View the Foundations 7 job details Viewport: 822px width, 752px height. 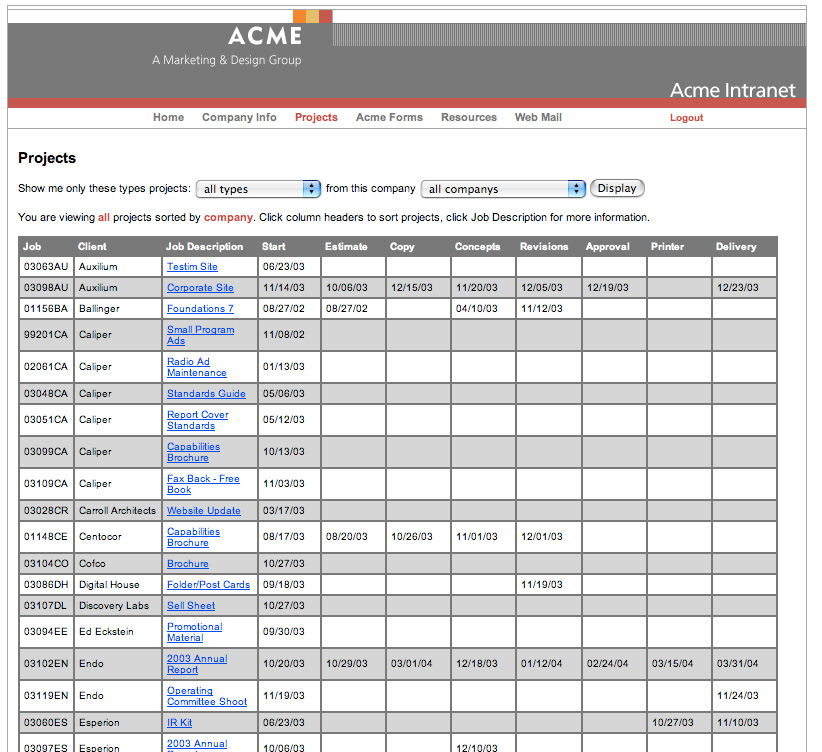tap(200, 309)
